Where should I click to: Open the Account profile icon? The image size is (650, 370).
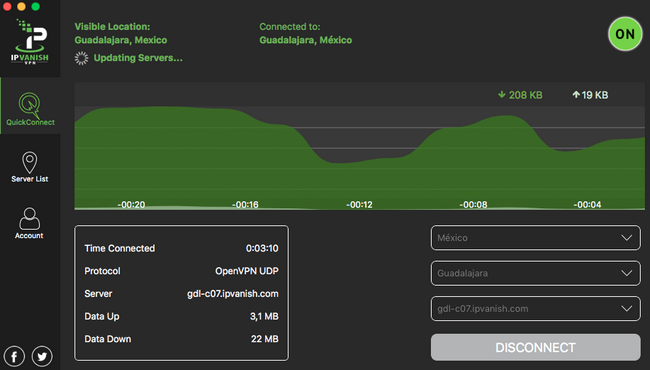29,218
